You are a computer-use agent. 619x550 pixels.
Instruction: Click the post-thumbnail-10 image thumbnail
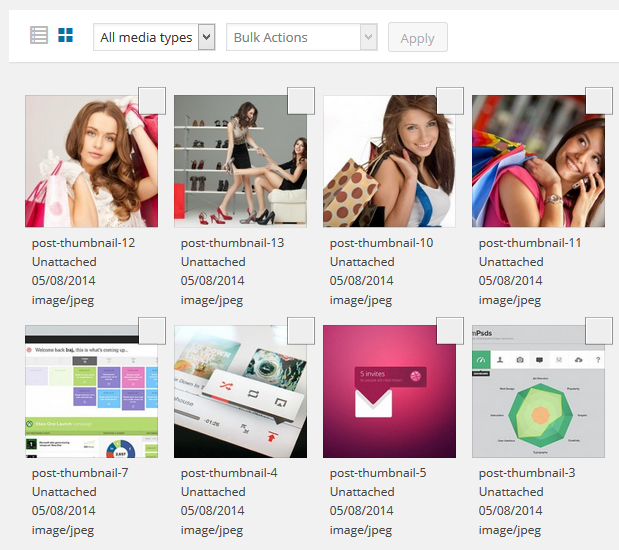coord(389,165)
